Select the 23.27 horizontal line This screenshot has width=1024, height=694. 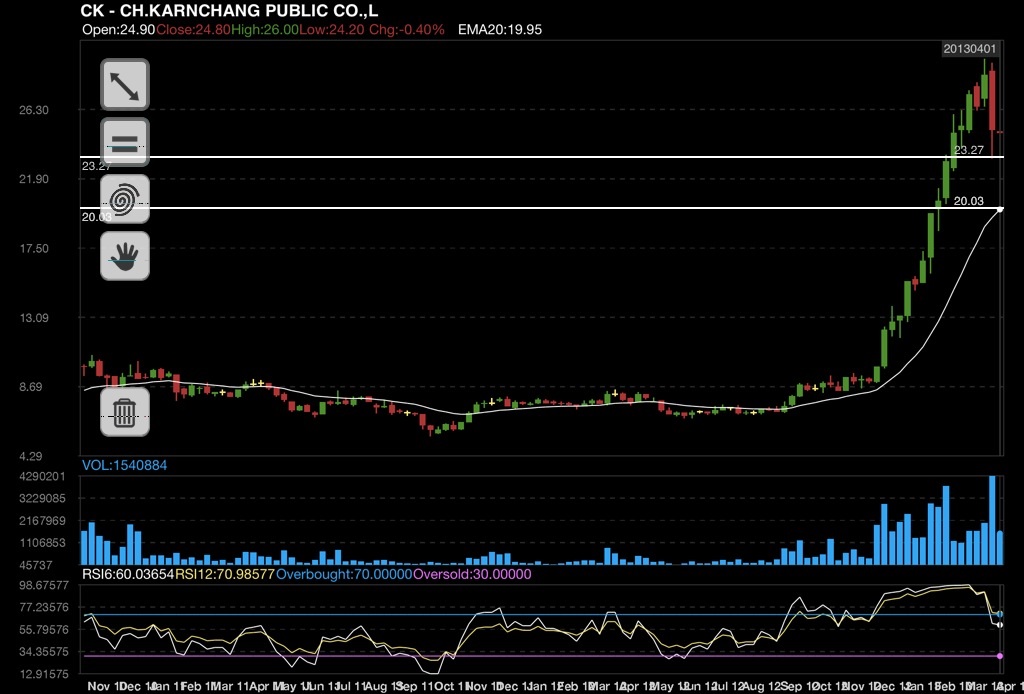click(541, 157)
